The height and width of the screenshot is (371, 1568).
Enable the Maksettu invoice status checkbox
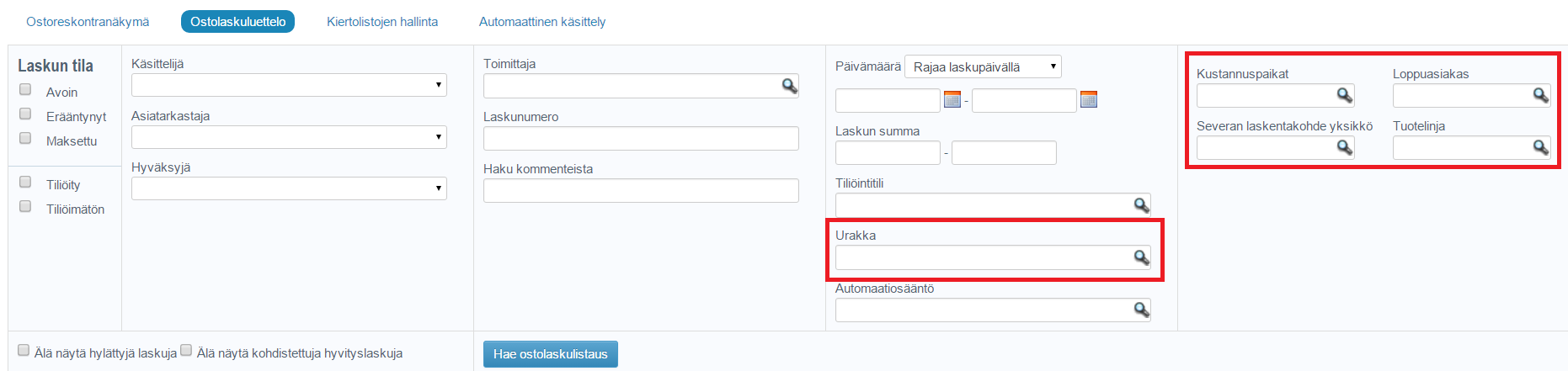[25, 138]
